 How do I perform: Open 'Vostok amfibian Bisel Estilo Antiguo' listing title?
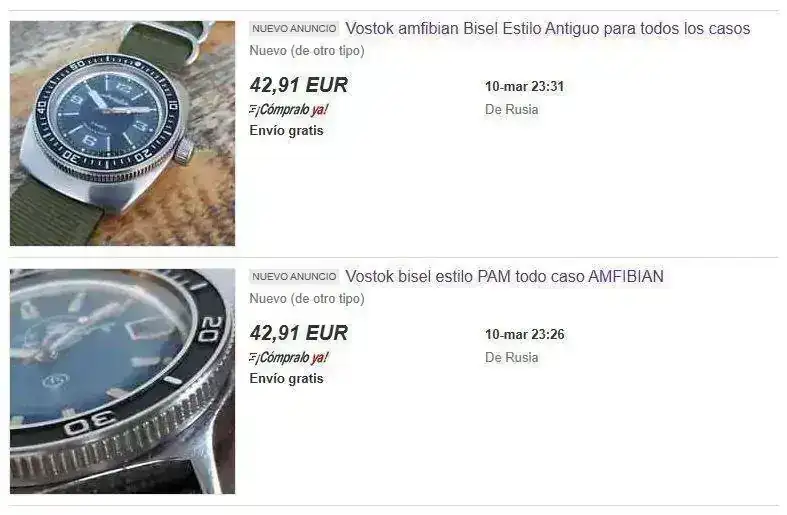[548, 29]
